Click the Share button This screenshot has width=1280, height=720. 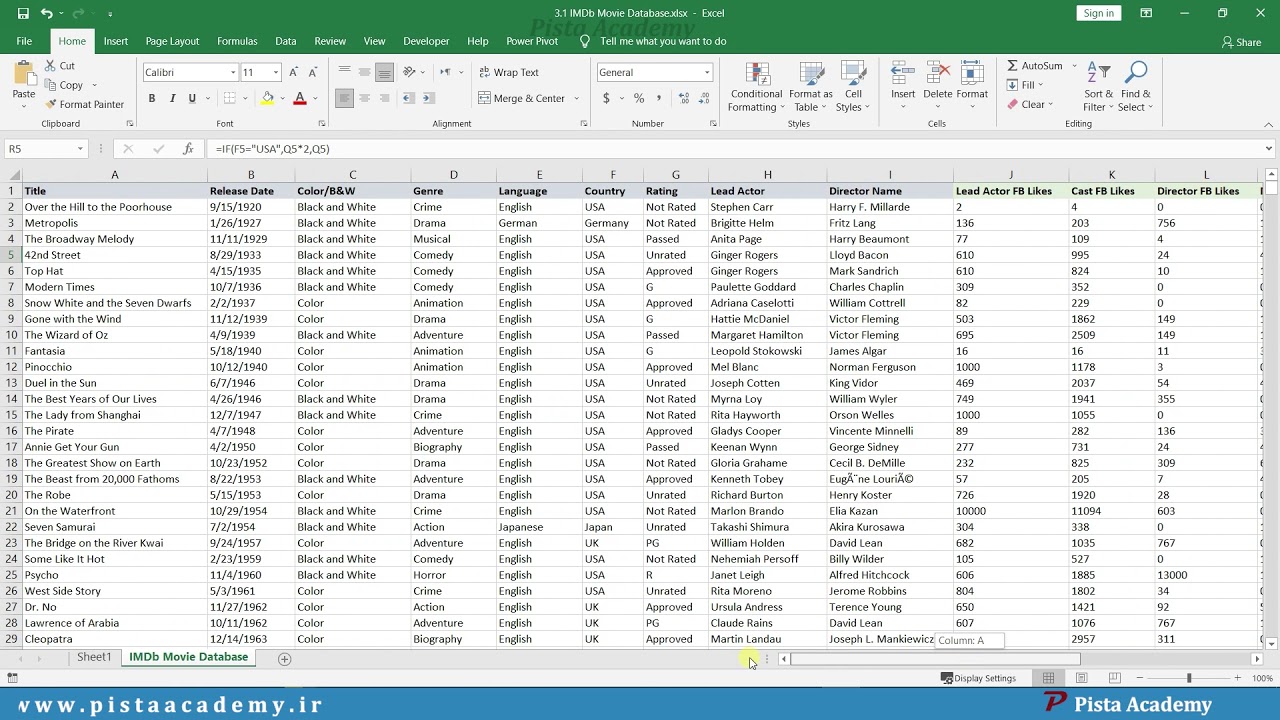click(1241, 42)
